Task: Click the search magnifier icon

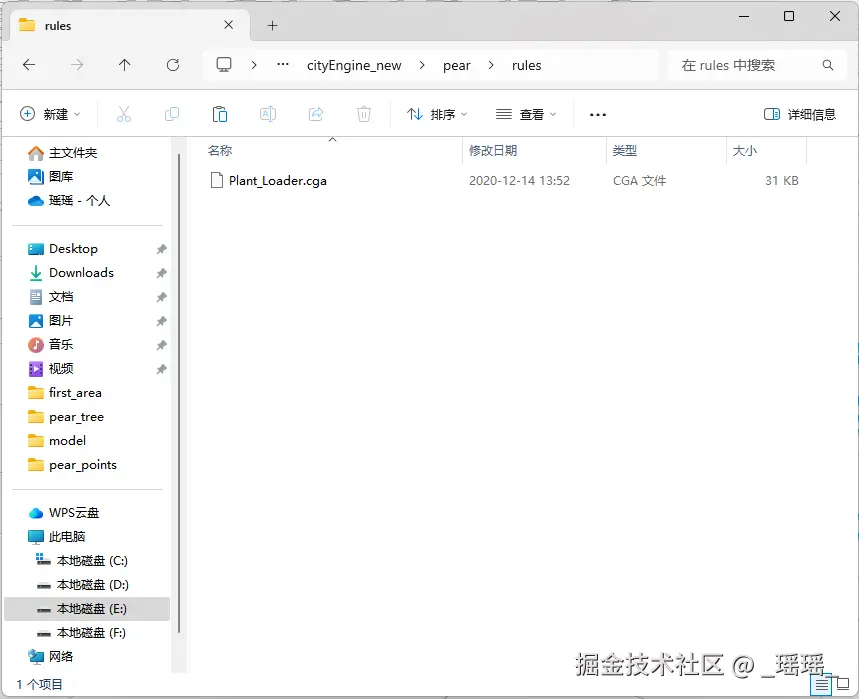Action: [828, 65]
